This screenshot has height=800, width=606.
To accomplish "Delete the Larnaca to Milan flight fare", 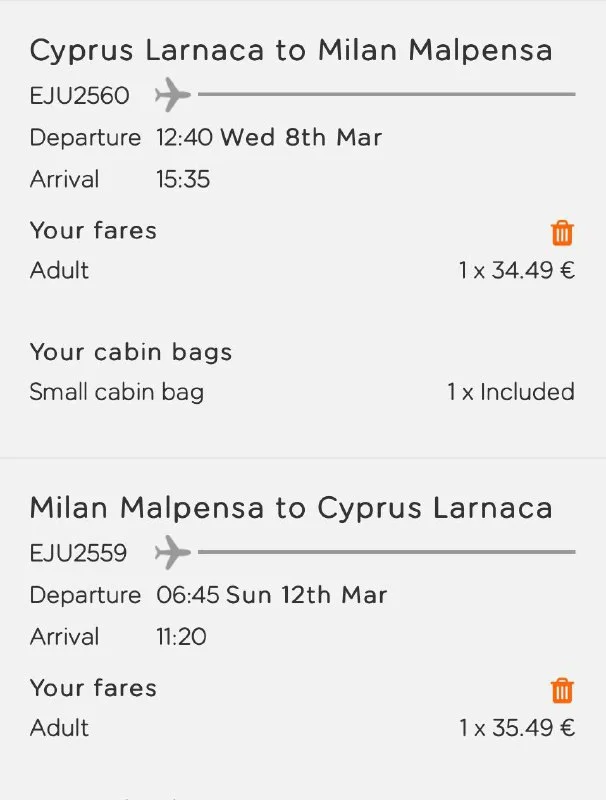I will click(562, 233).
